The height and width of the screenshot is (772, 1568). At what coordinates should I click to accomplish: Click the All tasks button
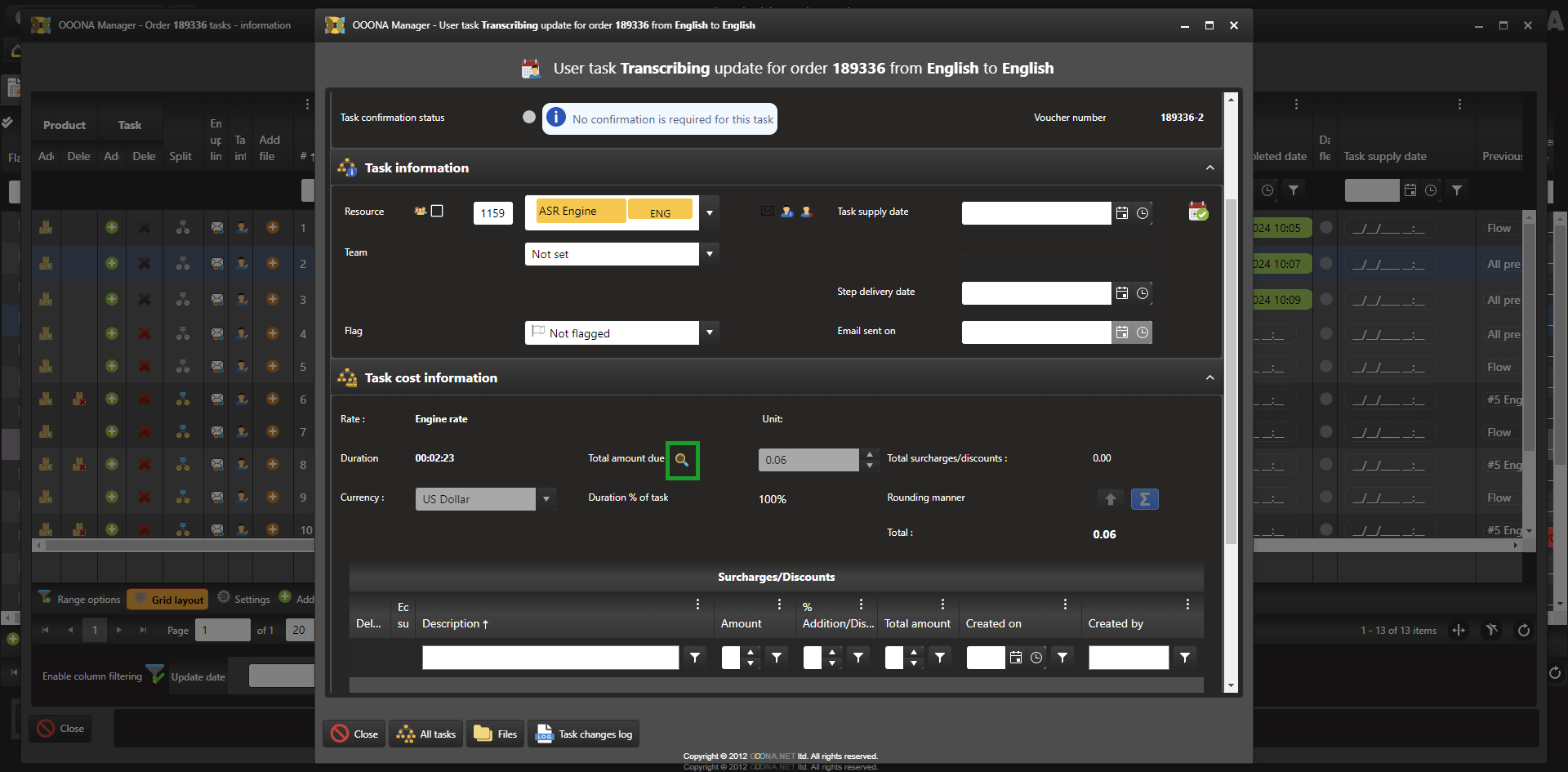click(426, 734)
